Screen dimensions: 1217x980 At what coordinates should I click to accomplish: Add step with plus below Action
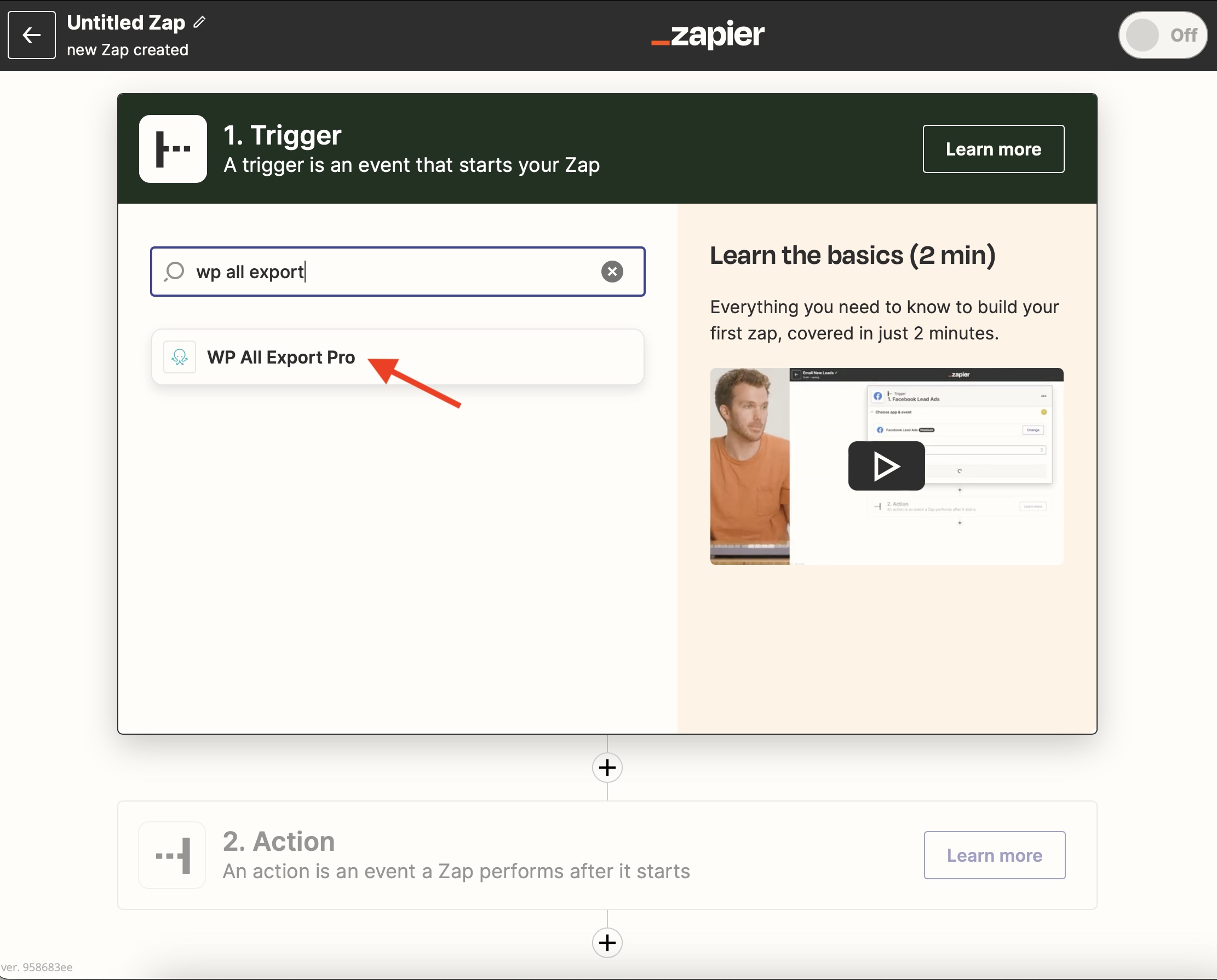[x=607, y=943]
